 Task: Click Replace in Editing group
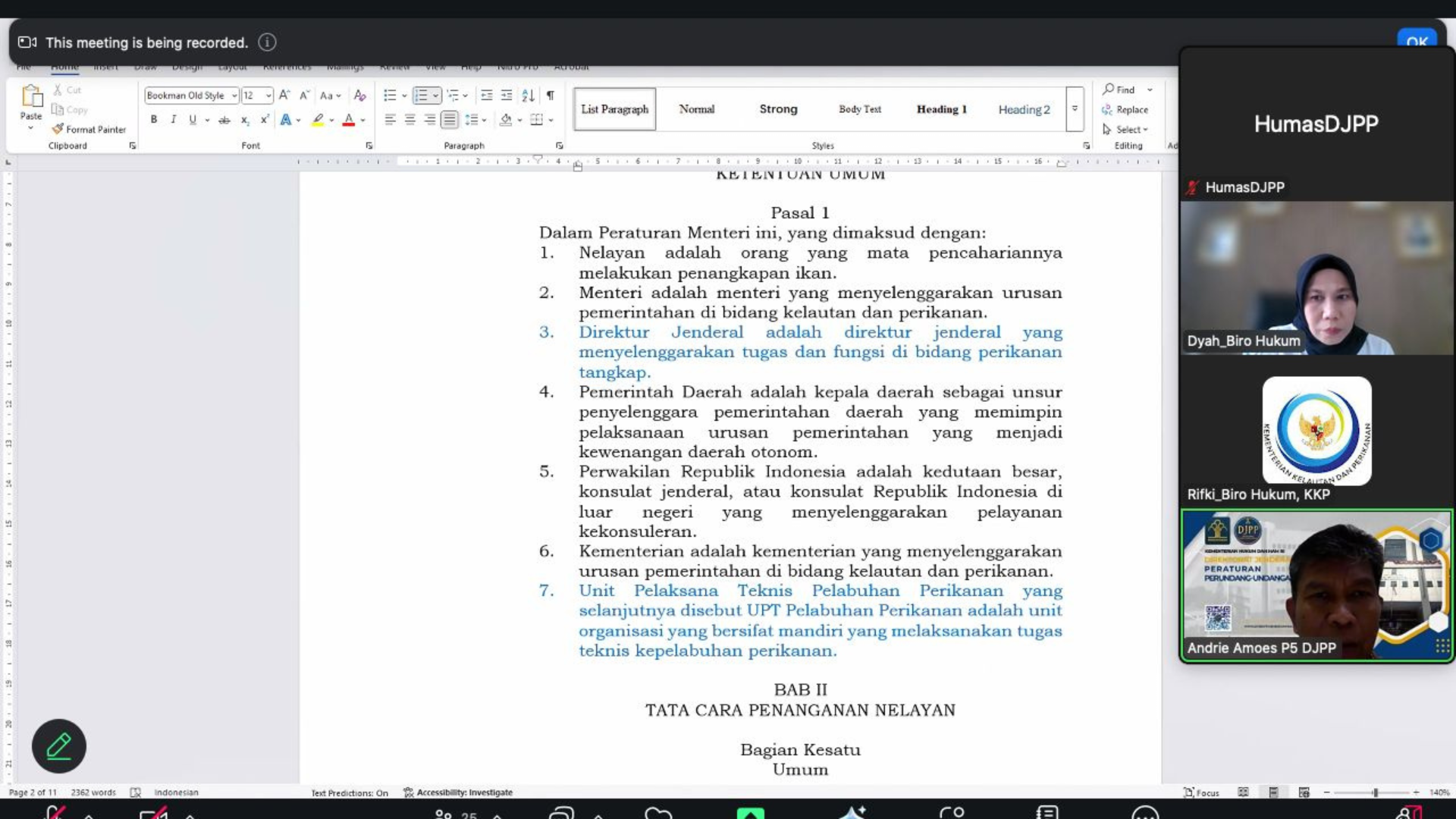(1125, 110)
